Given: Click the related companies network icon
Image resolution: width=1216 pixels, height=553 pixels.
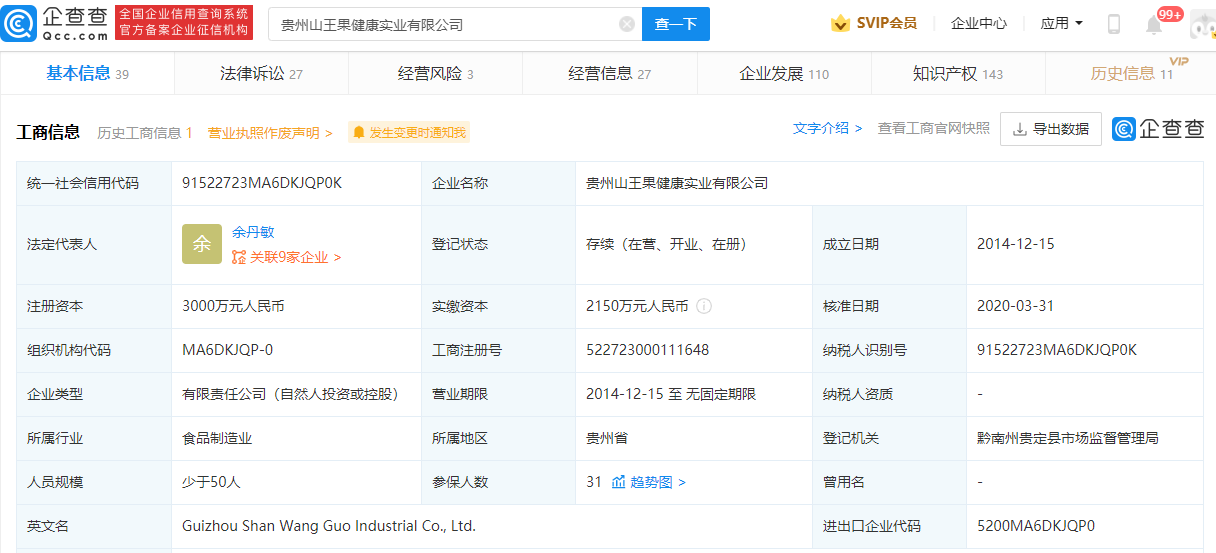Looking at the screenshot, I should (238, 257).
